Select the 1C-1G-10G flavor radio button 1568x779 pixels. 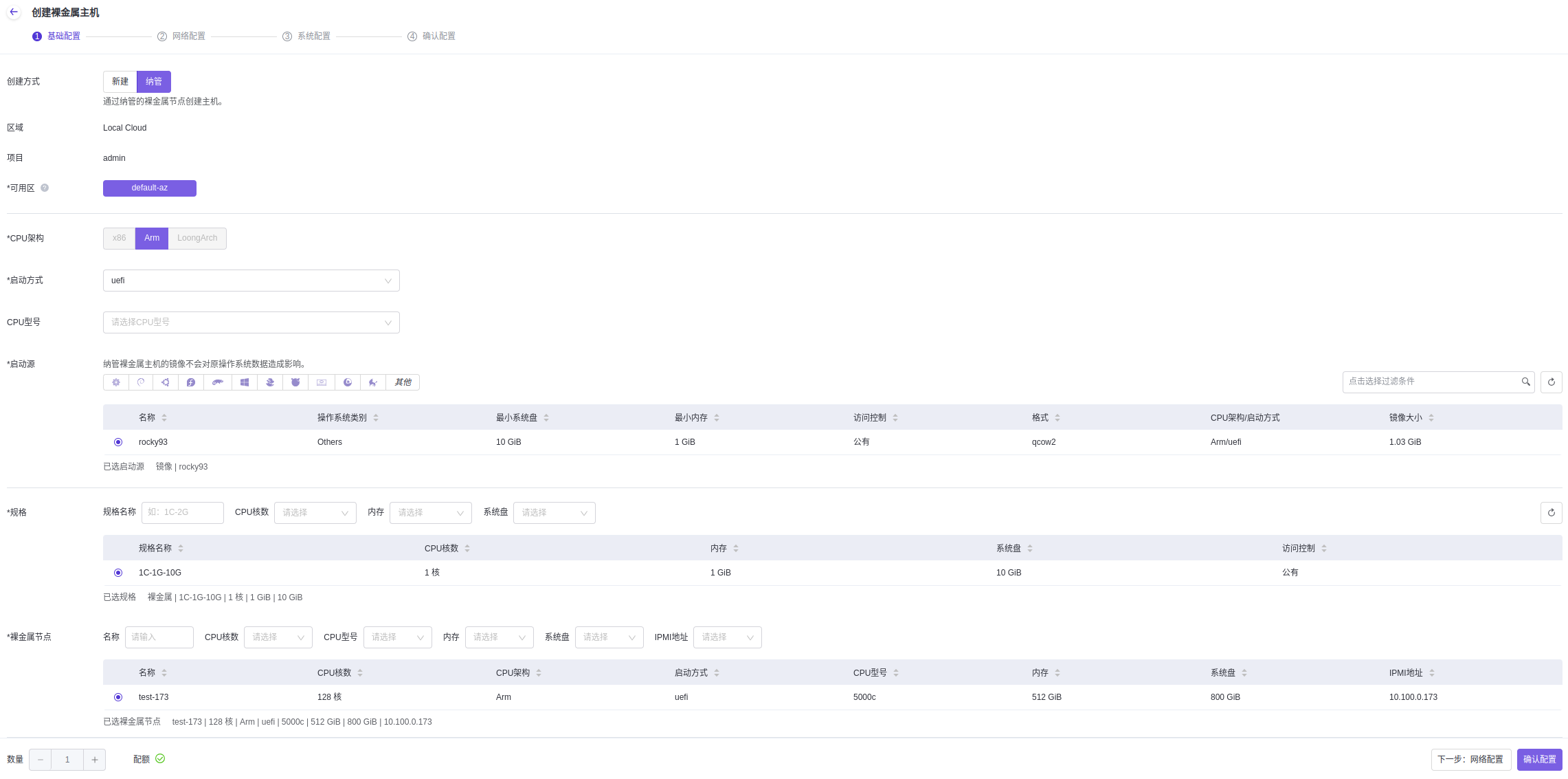[x=118, y=573]
